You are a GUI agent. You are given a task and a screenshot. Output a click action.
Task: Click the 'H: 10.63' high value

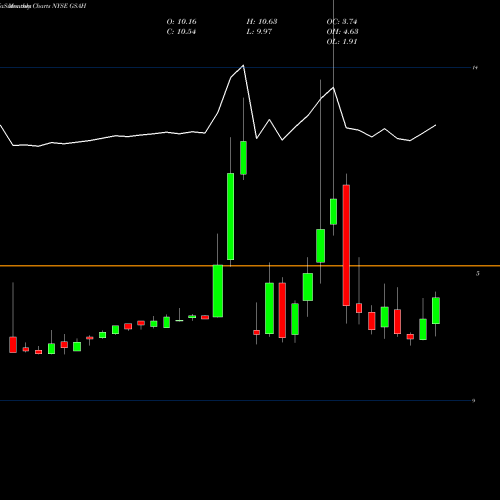[x=262, y=22]
